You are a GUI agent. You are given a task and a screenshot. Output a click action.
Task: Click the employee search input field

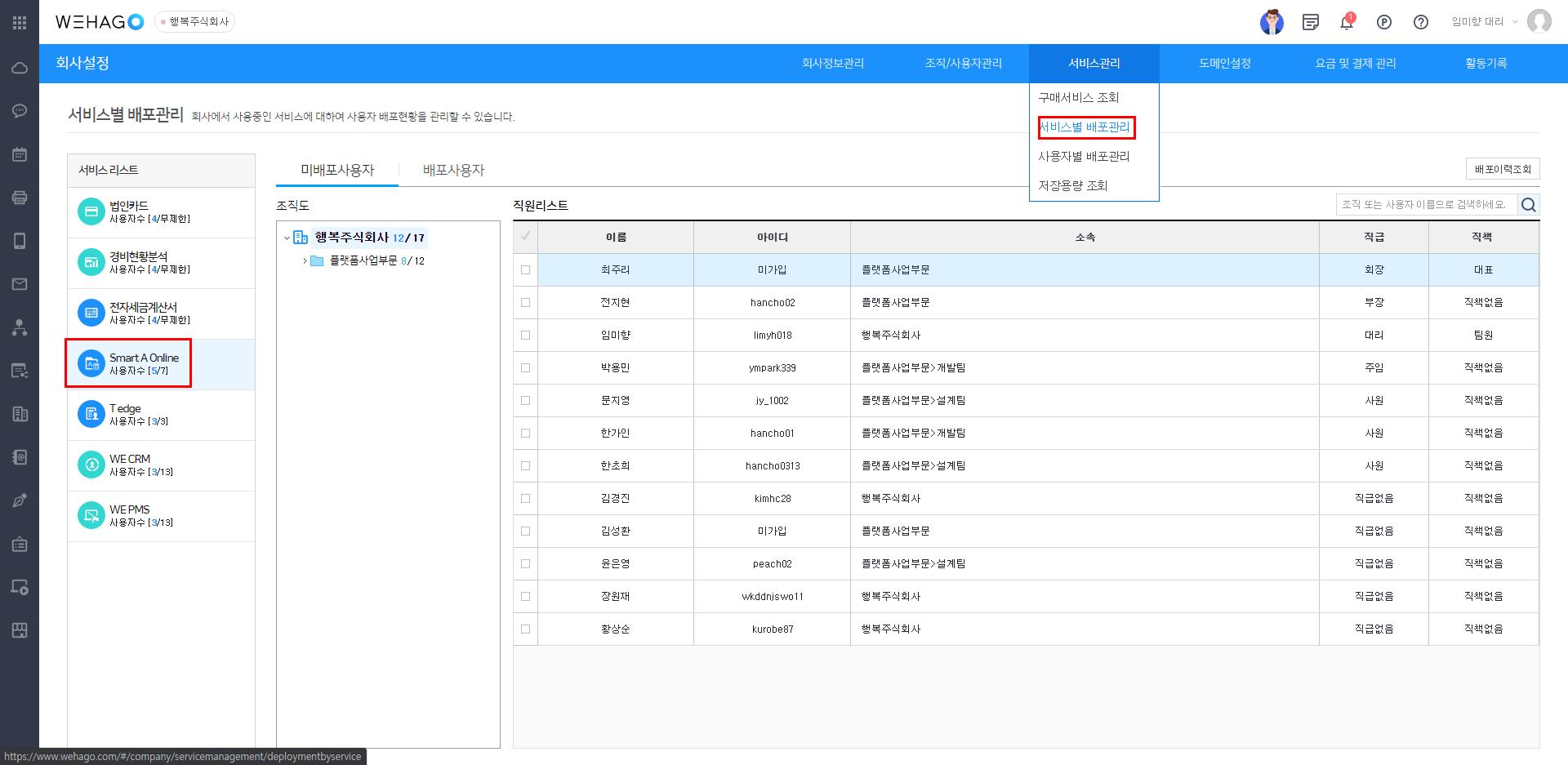coord(1425,205)
